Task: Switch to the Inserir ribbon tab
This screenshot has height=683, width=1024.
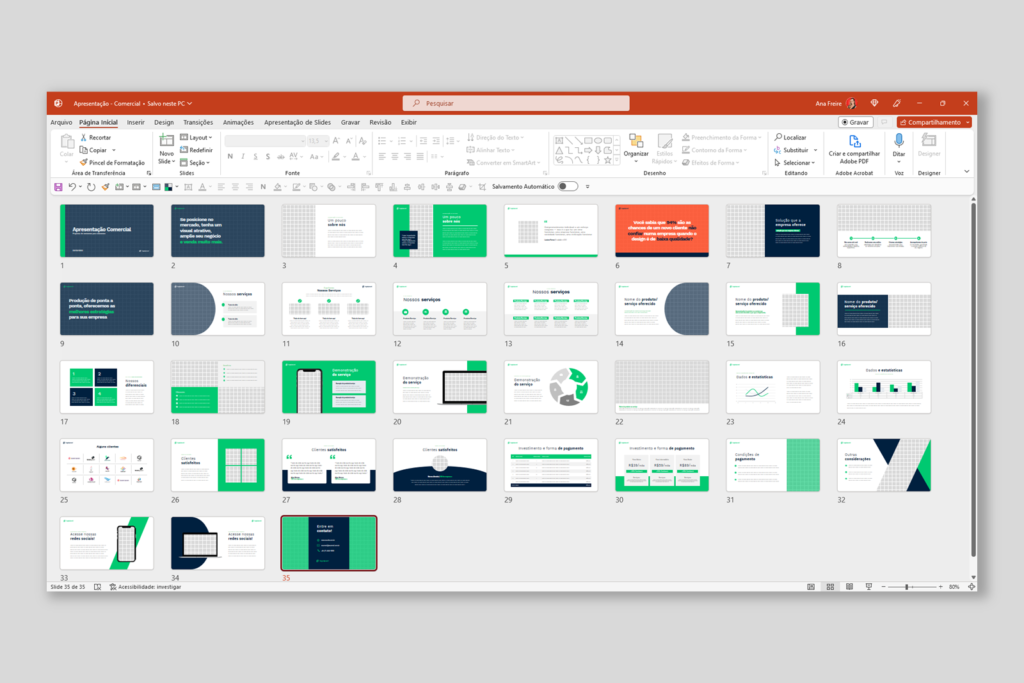Action: [x=135, y=121]
